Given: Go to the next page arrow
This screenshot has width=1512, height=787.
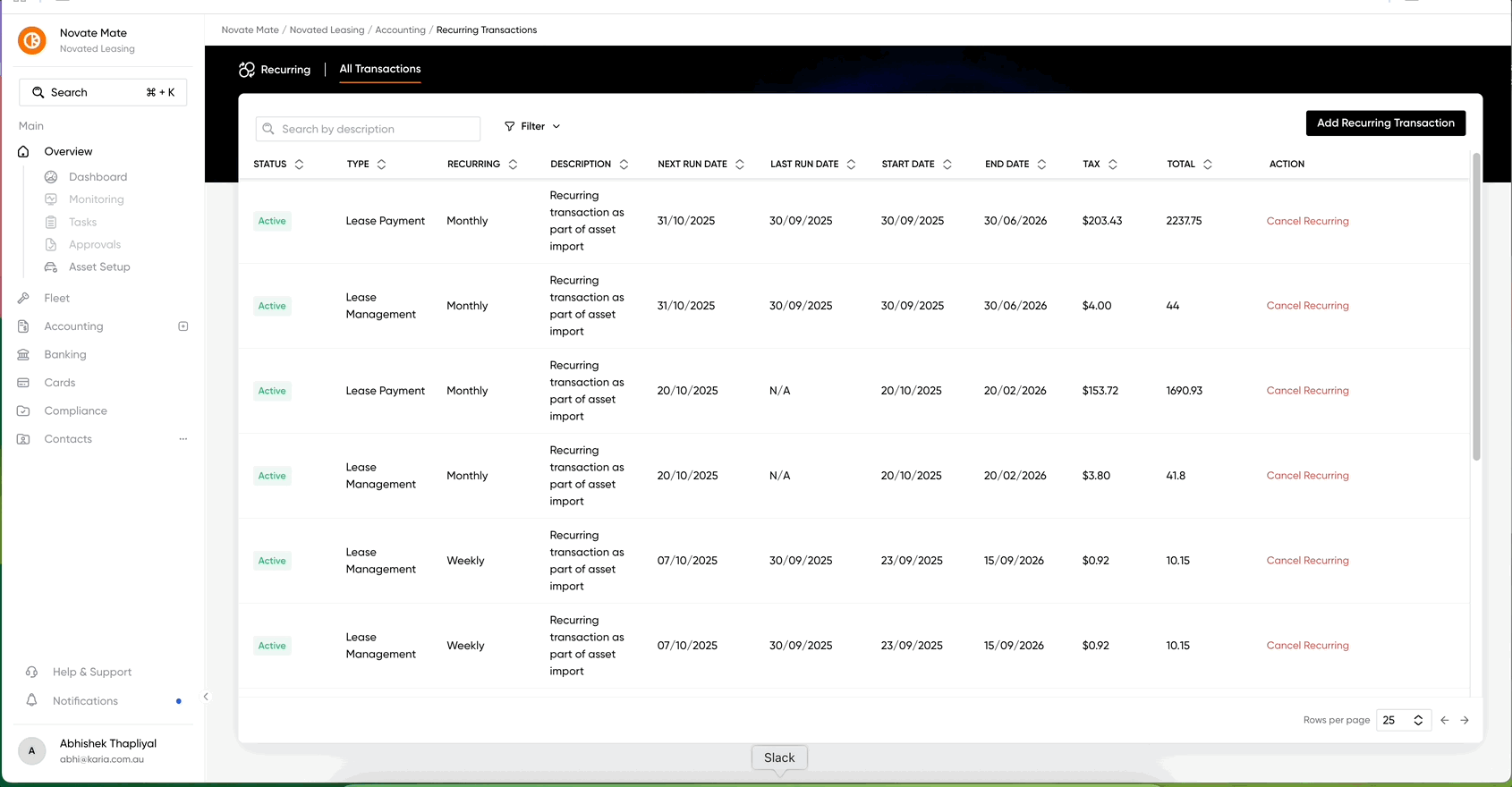Looking at the screenshot, I should click(x=1465, y=720).
